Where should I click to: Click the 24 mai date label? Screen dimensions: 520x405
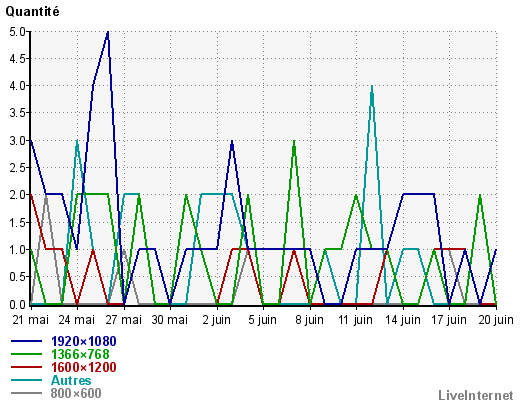77,320
